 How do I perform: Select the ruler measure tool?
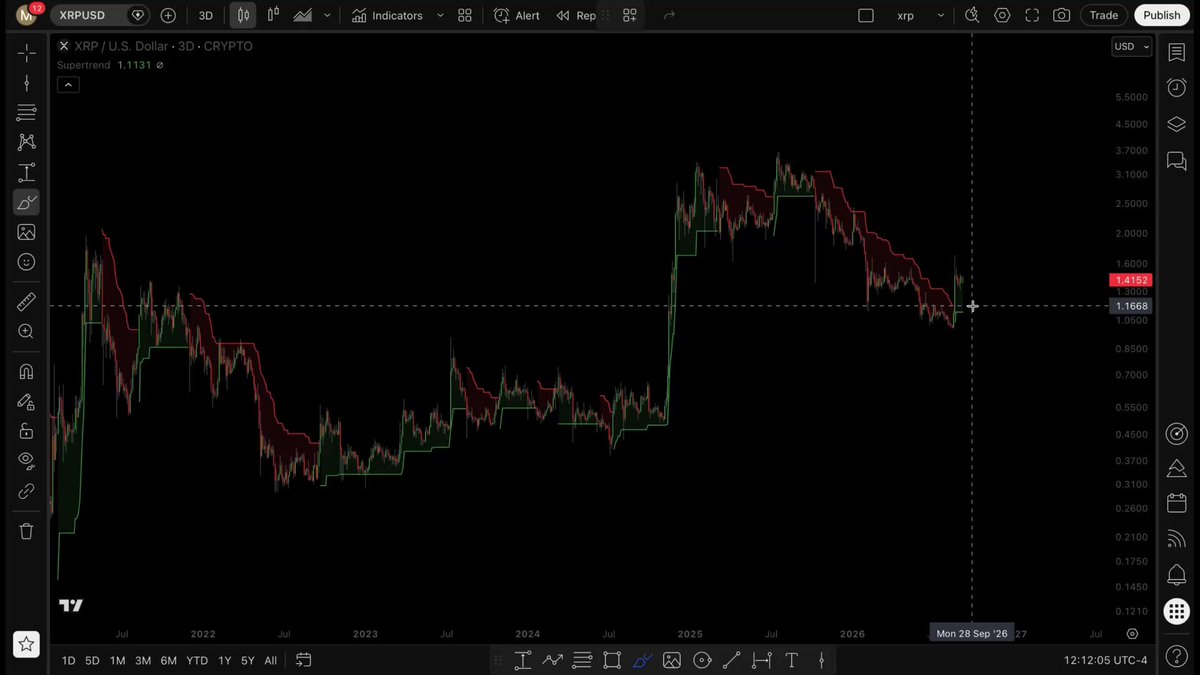click(26, 302)
